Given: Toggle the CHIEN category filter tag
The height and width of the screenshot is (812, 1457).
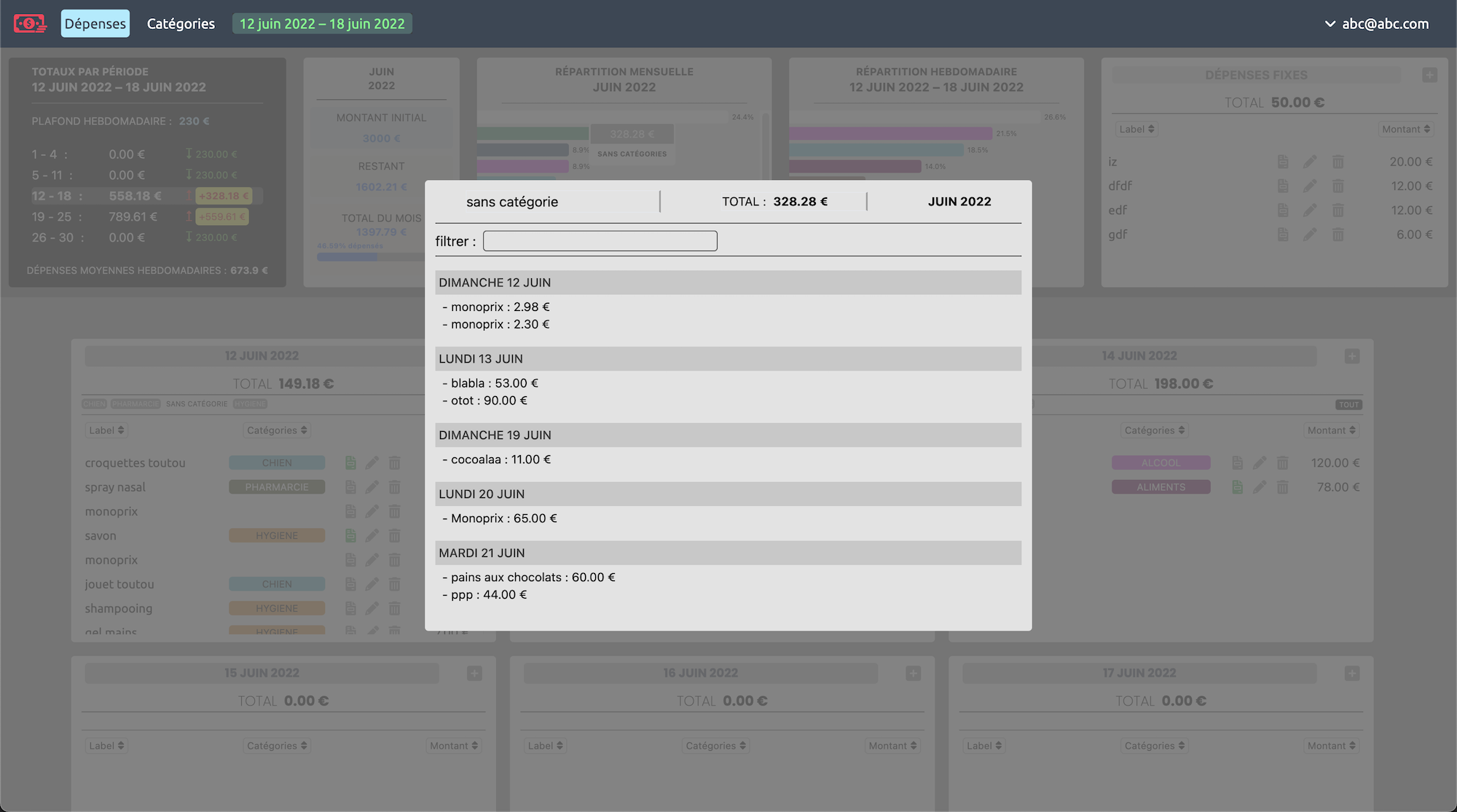Looking at the screenshot, I should click(94, 403).
